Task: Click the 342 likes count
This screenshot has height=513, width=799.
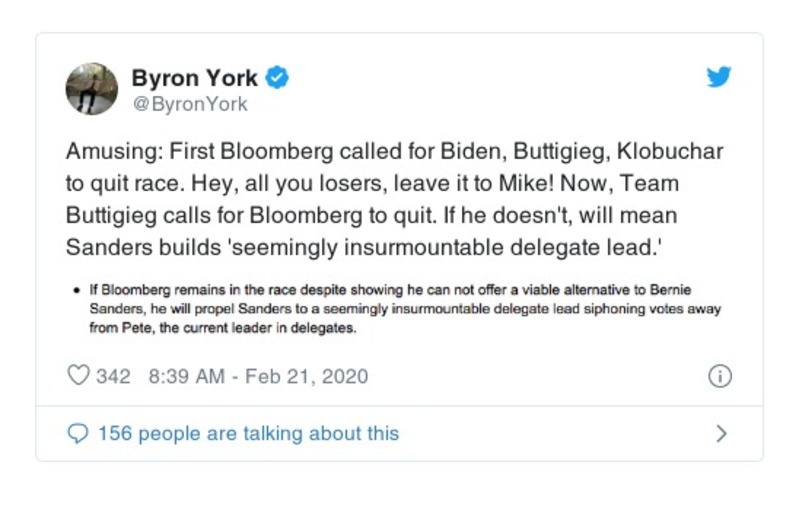Action: [113, 377]
